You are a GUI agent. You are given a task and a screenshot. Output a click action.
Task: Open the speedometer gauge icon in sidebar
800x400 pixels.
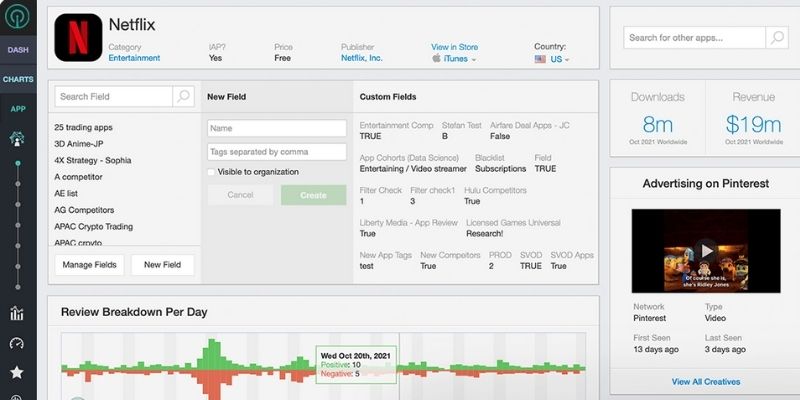coord(17,343)
